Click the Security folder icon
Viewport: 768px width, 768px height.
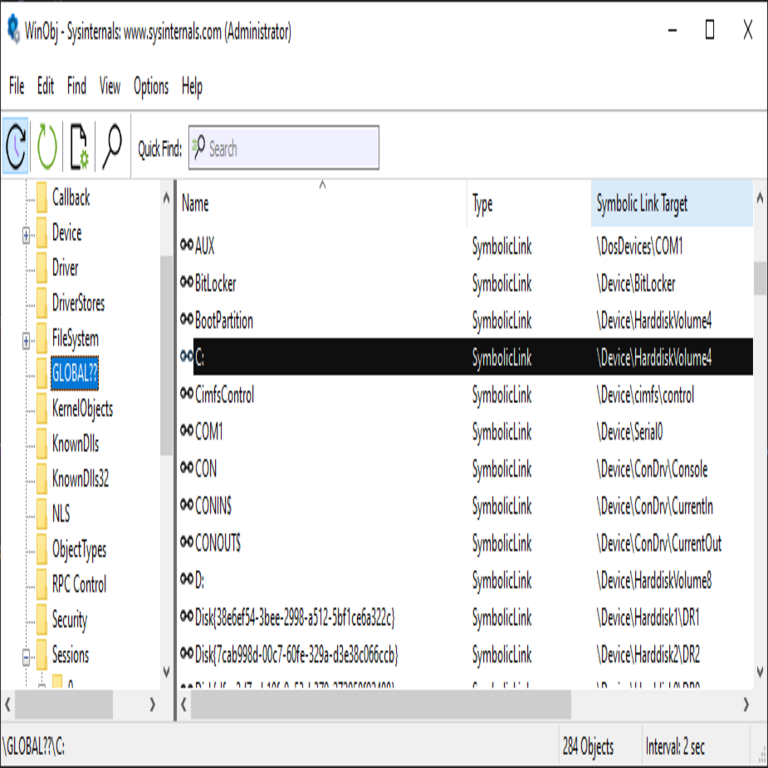click(42, 620)
